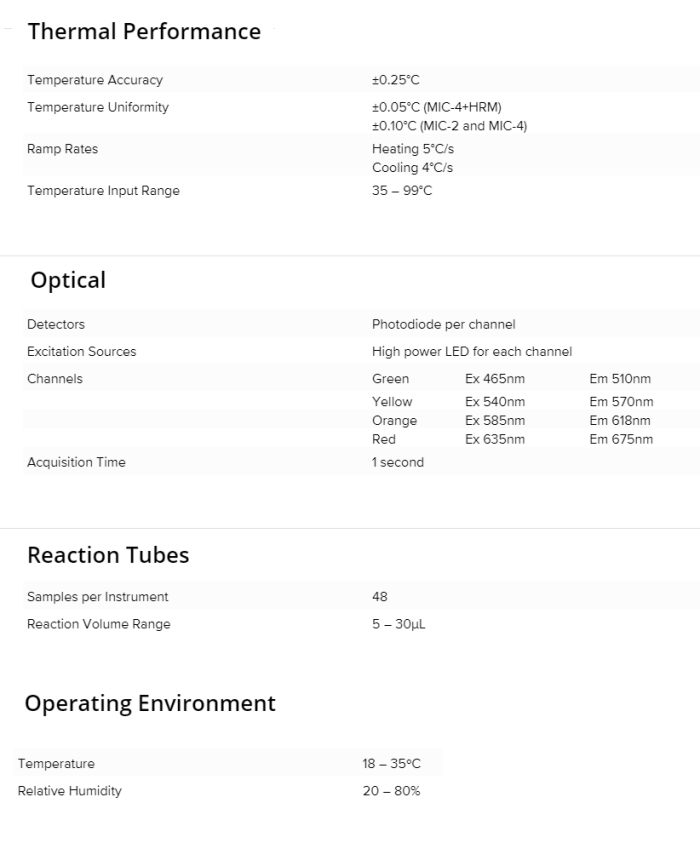The height and width of the screenshot is (843, 700).
Task: Select the ±0.05°C (MIC-4+HRM) text
Action: (436, 107)
